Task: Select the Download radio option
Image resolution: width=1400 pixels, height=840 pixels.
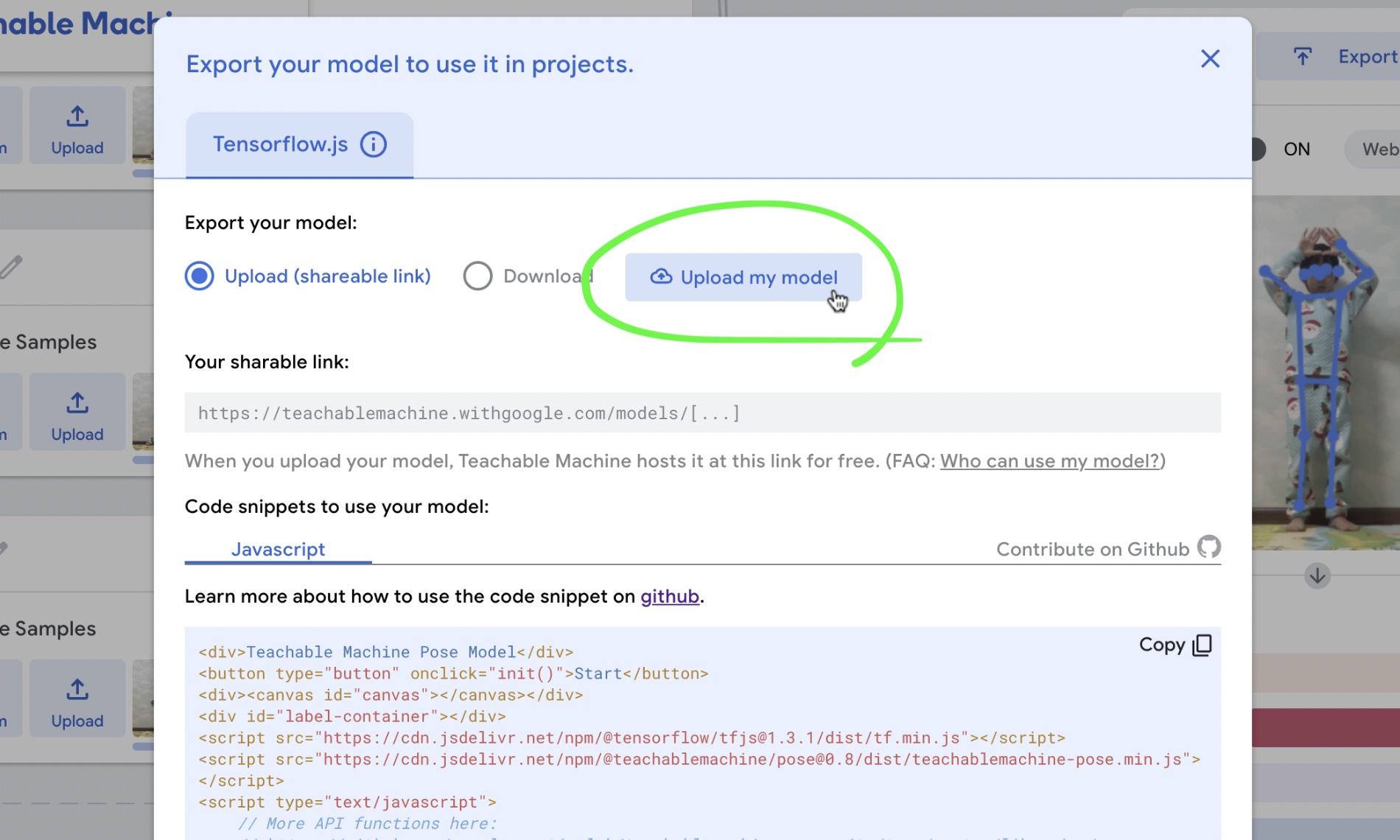Action: [x=477, y=276]
